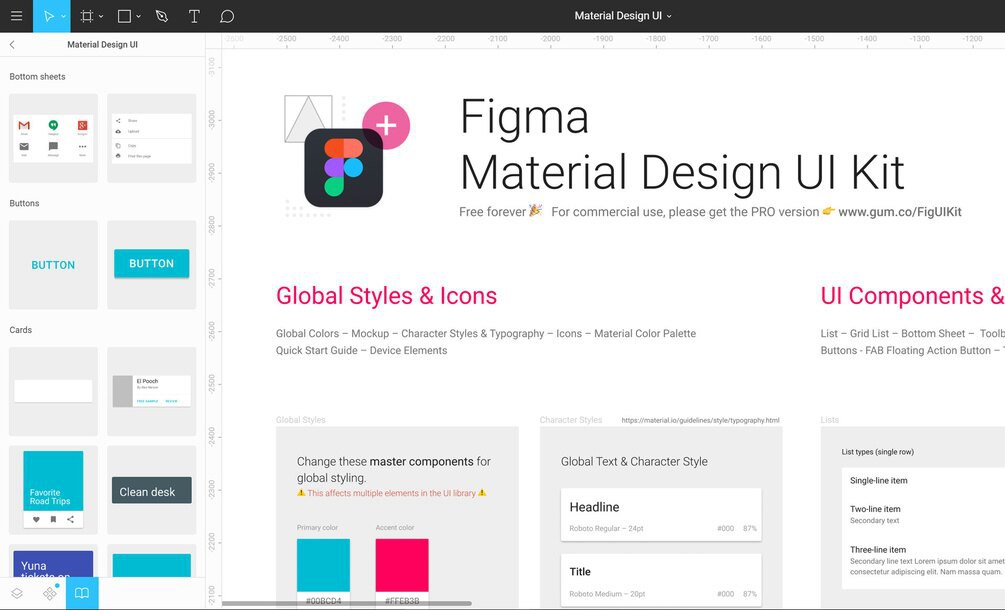Pick the bottom sheet list with Share option
The height and width of the screenshot is (610, 1005).
151,138
